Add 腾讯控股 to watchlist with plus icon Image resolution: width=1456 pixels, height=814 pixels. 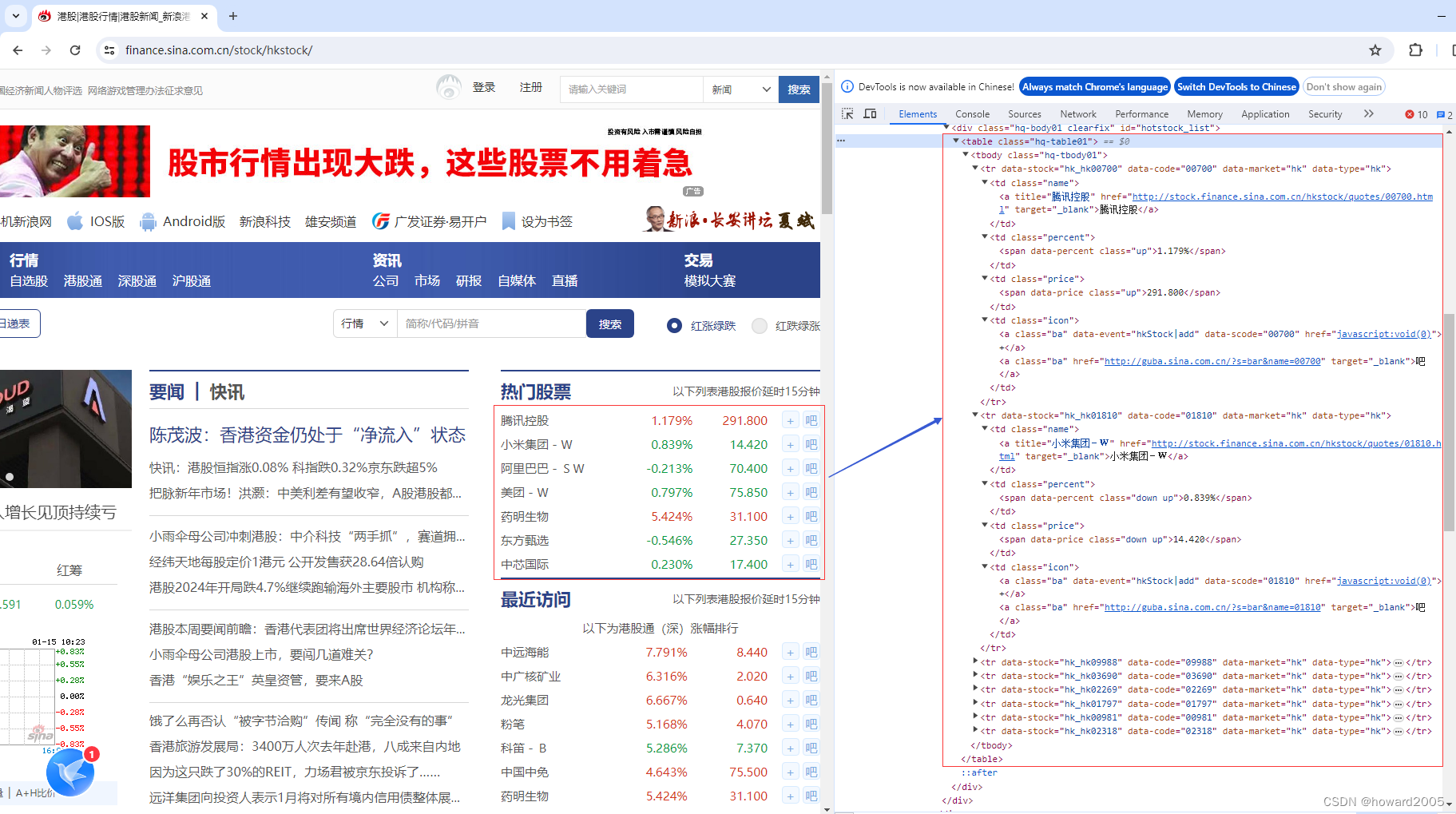[790, 421]
